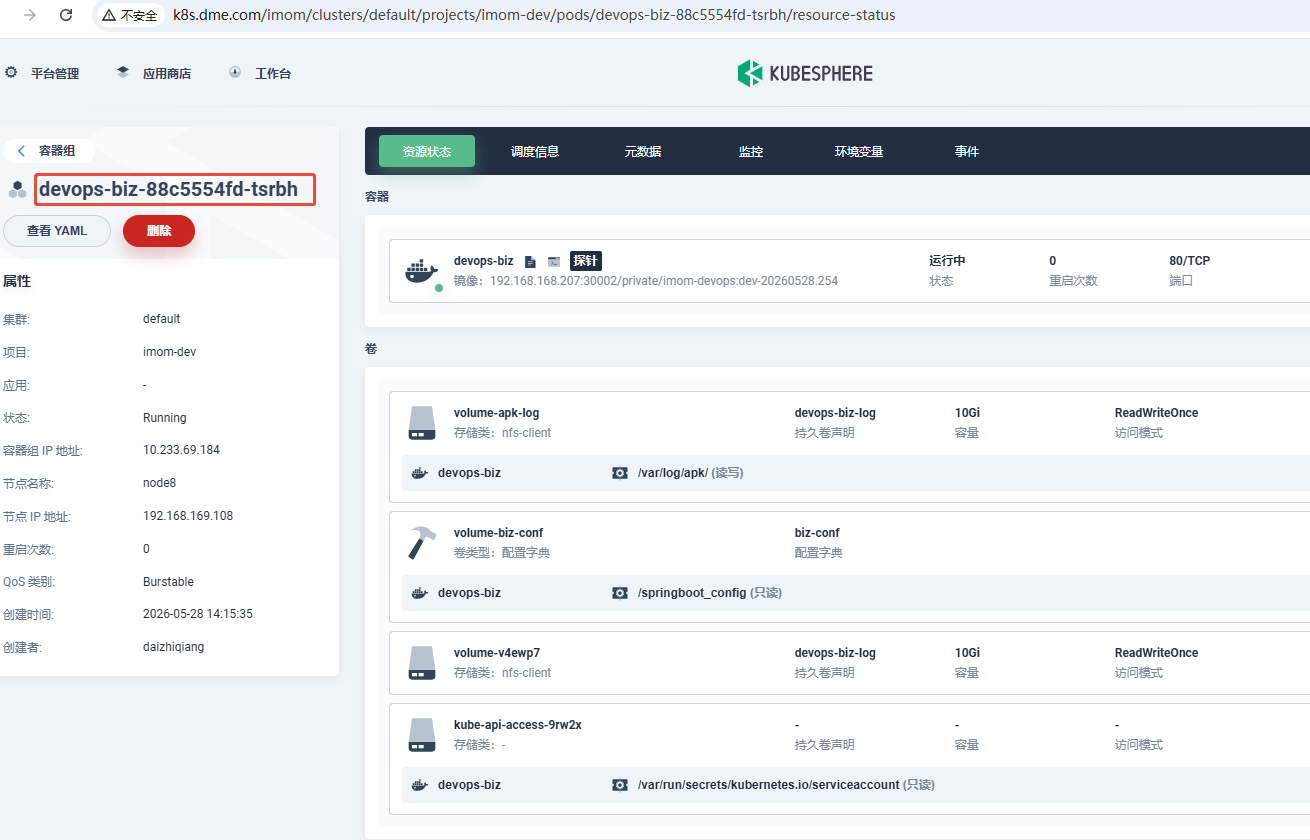This screenshot has height=840, width=1310.
Task: Click the volume-biz-conf hammer icon
Action: pyautogui.click(x=422, y=542)
